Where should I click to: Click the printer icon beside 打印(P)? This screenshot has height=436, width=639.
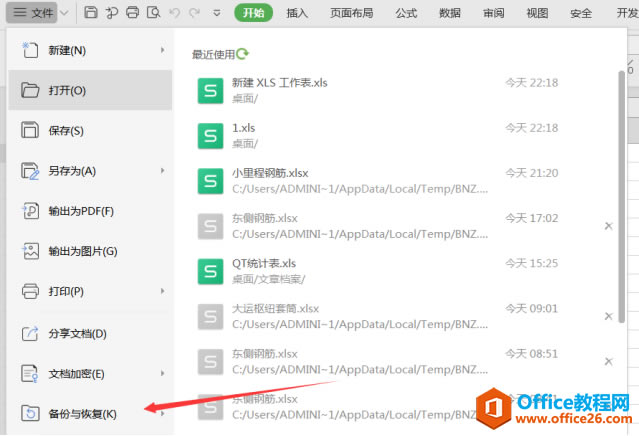(x=30, y=291)
